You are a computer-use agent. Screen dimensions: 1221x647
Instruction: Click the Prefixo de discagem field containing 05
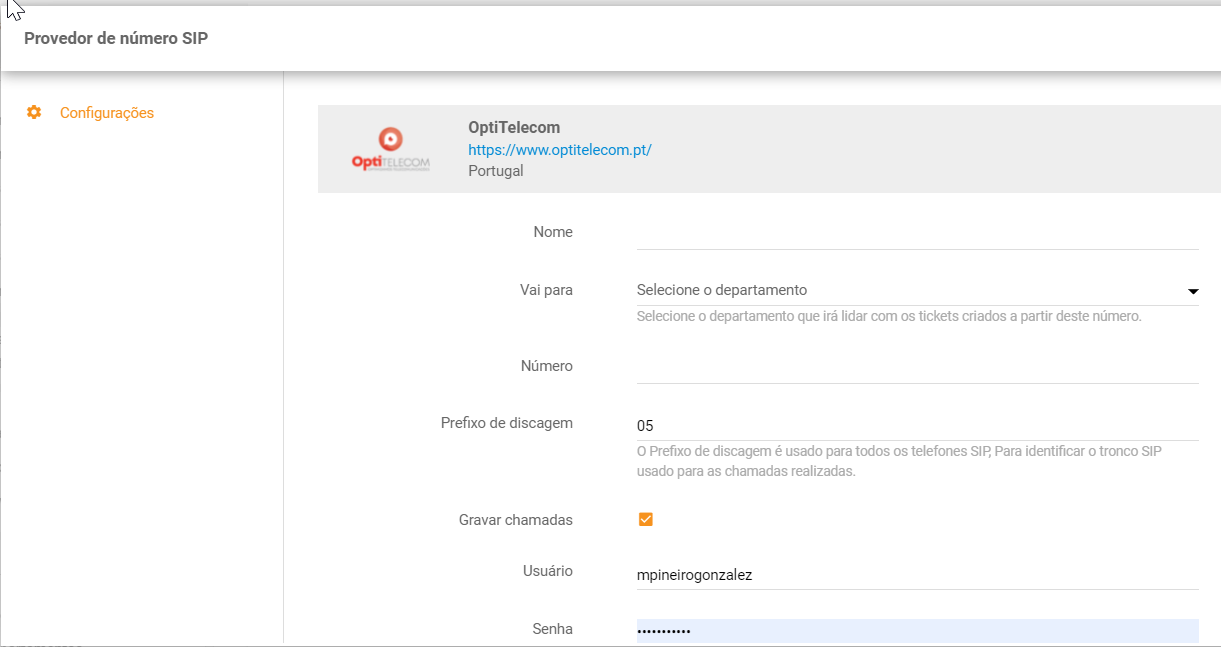tap(917, 425)
